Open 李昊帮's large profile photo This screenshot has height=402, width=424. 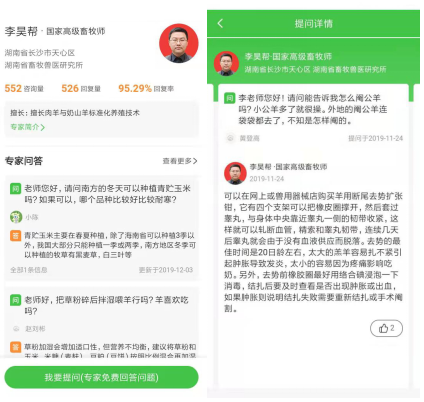coord(179,43)
